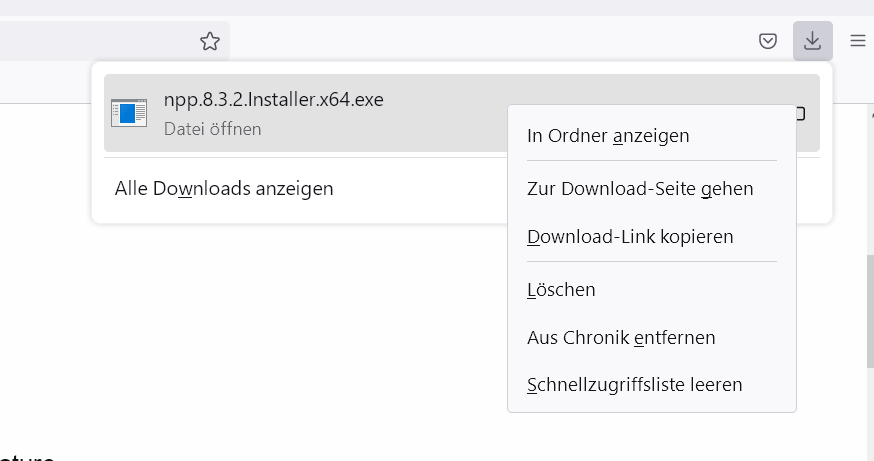Select "Alle Downloads anzeigen"
This screenshot has width=874, height=461.
coord(224,188)
